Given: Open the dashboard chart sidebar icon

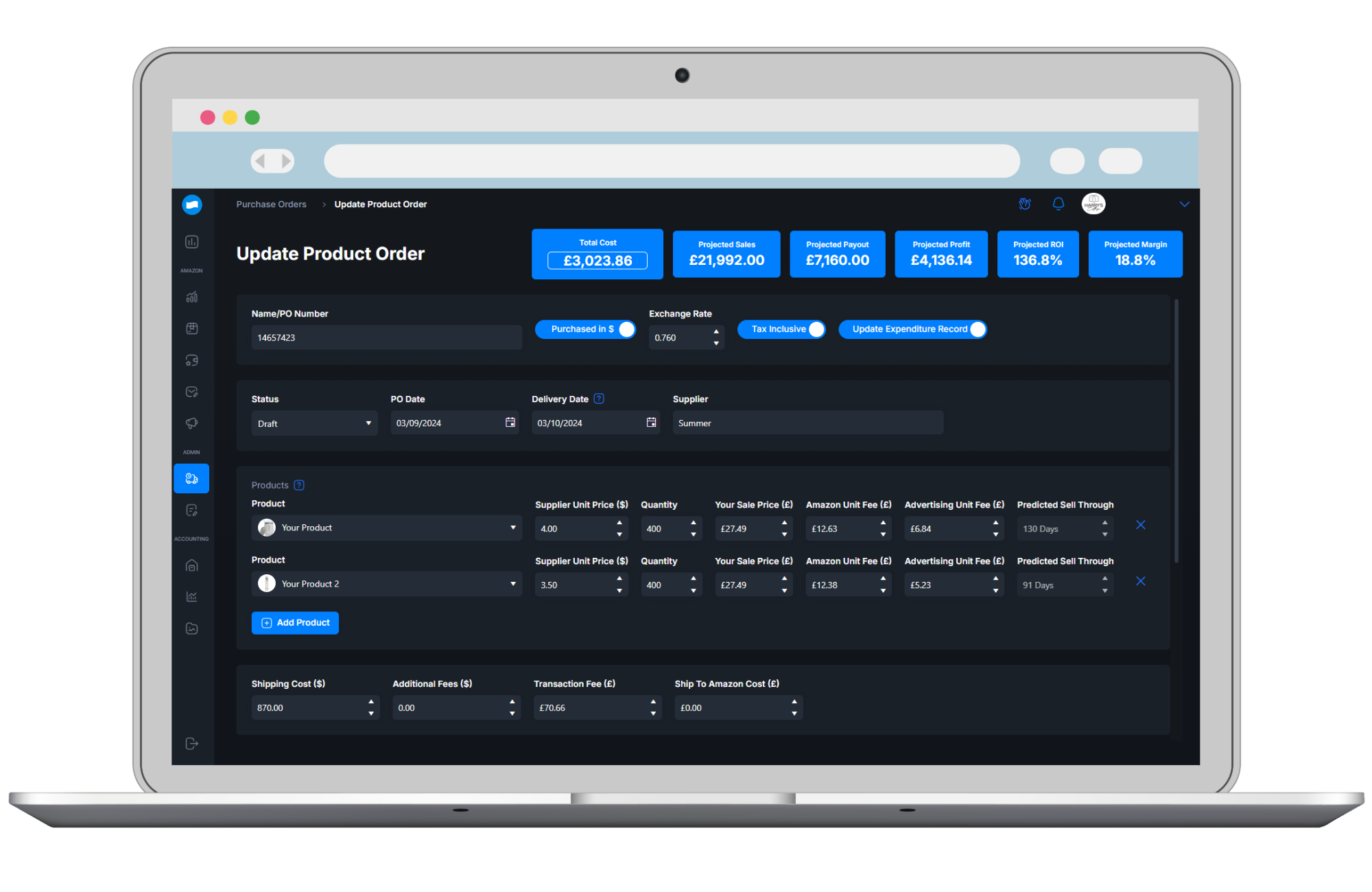Looking at the screenshot, I should coord(192,242).
